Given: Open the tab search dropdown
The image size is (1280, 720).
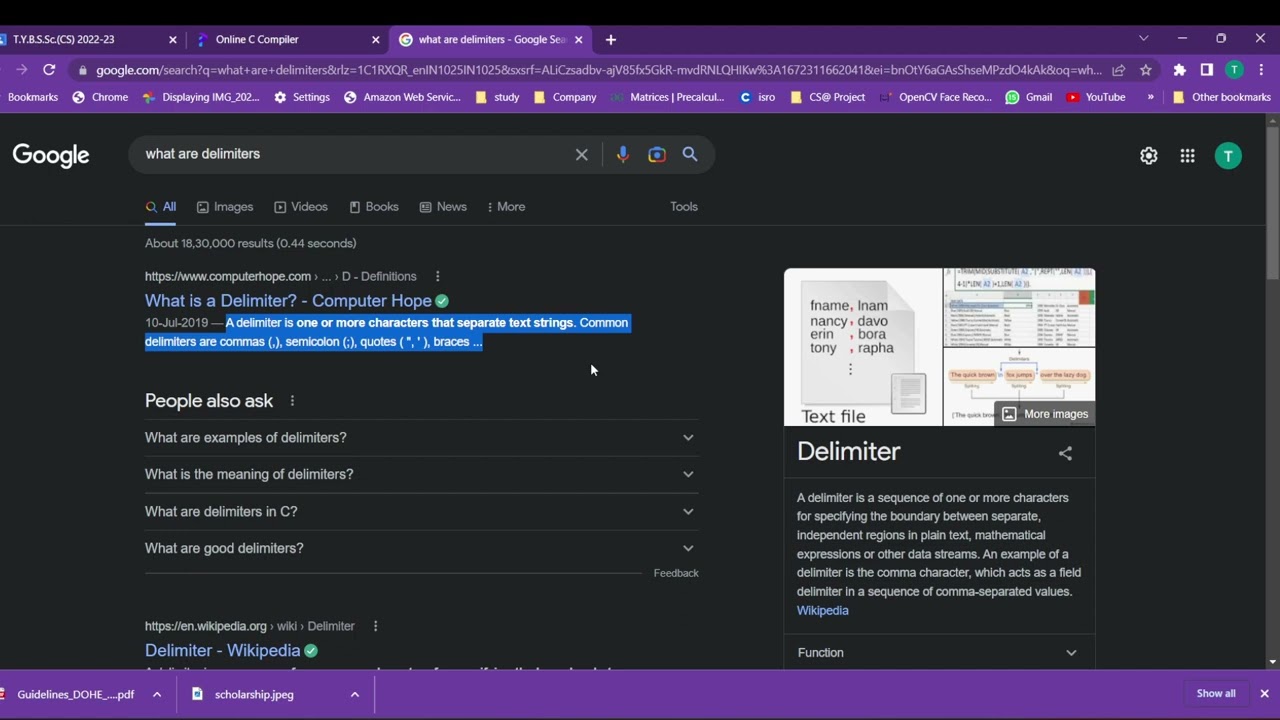Looking at the screenshot, I should pyautogui.click(x=1144, y=38).
